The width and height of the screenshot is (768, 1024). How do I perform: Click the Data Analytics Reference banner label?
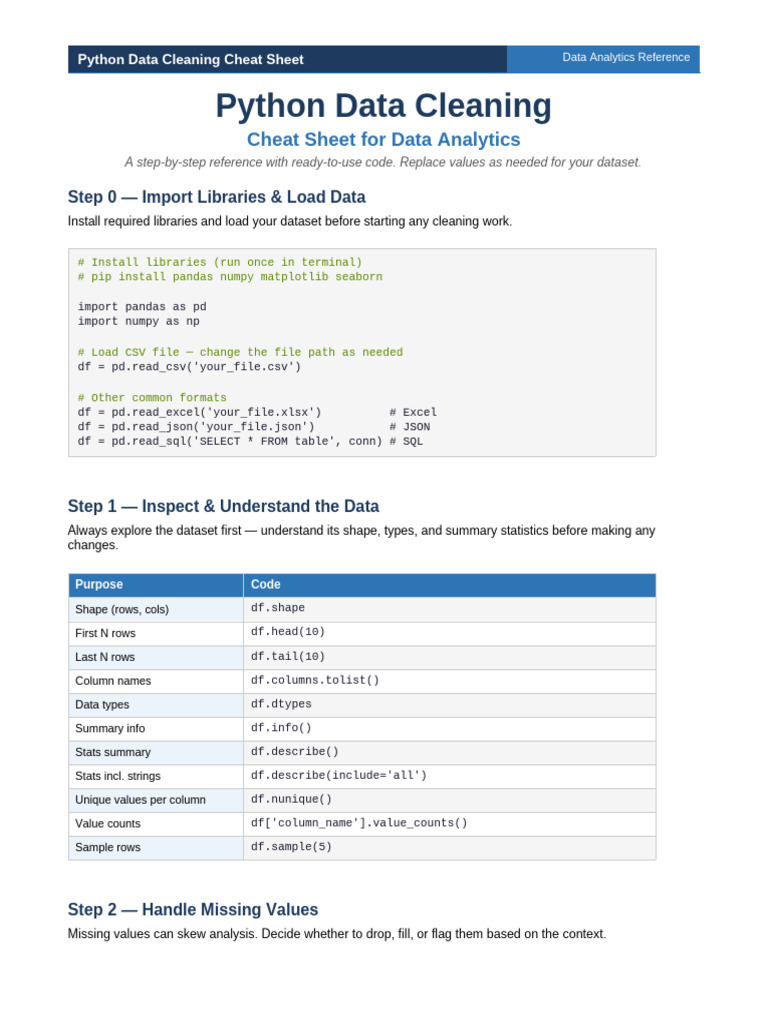click(x=626, y=57)
